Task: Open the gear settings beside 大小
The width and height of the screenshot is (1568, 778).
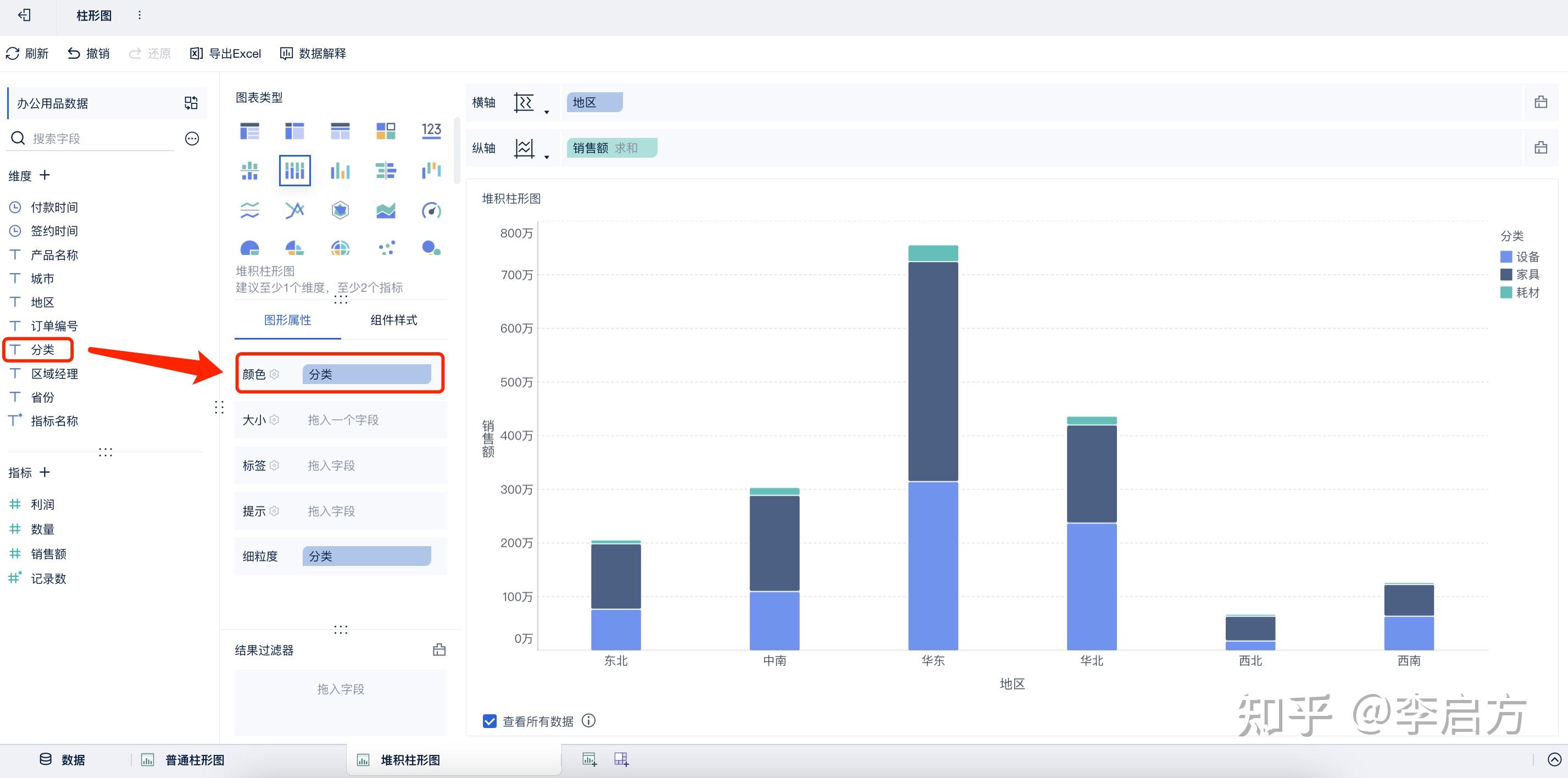Action: tap(275, 420)
